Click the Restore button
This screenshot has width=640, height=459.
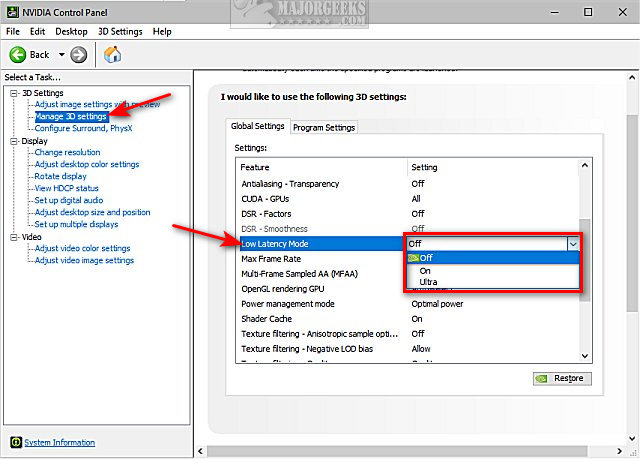click(x=562, y=378)
